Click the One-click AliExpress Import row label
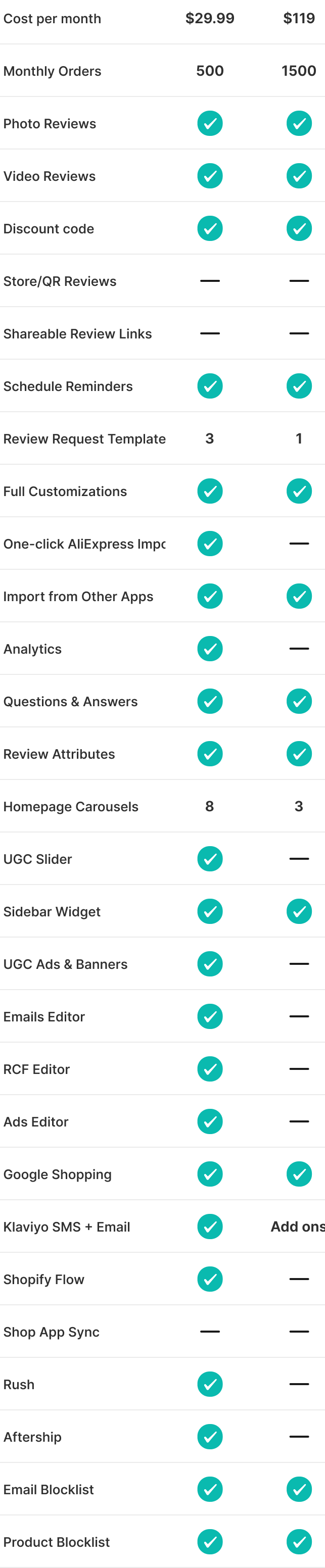325x1568 pixels. pyautogui.click(x=84, y=544)
